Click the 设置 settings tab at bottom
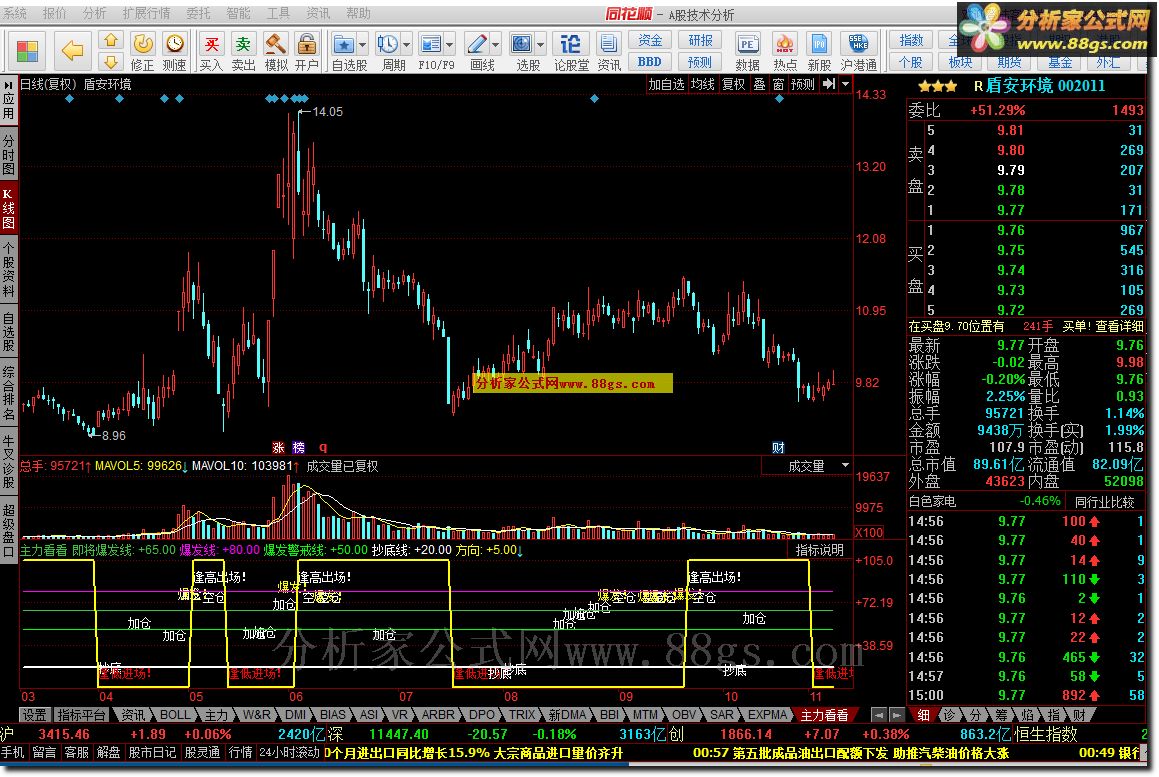1159x777 pixels. (34, 715)
